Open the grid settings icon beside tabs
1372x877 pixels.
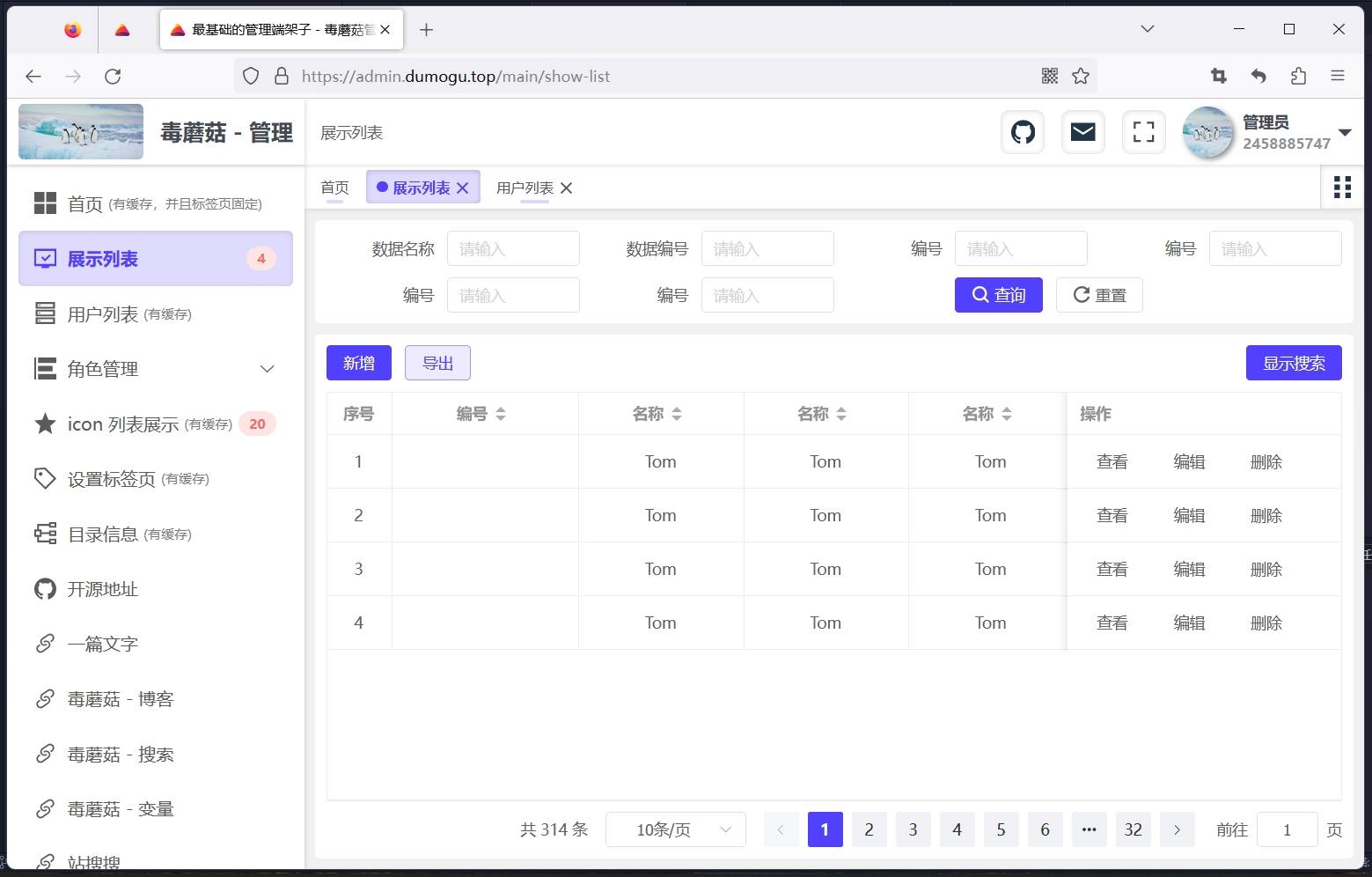(x=1342, y=187)
